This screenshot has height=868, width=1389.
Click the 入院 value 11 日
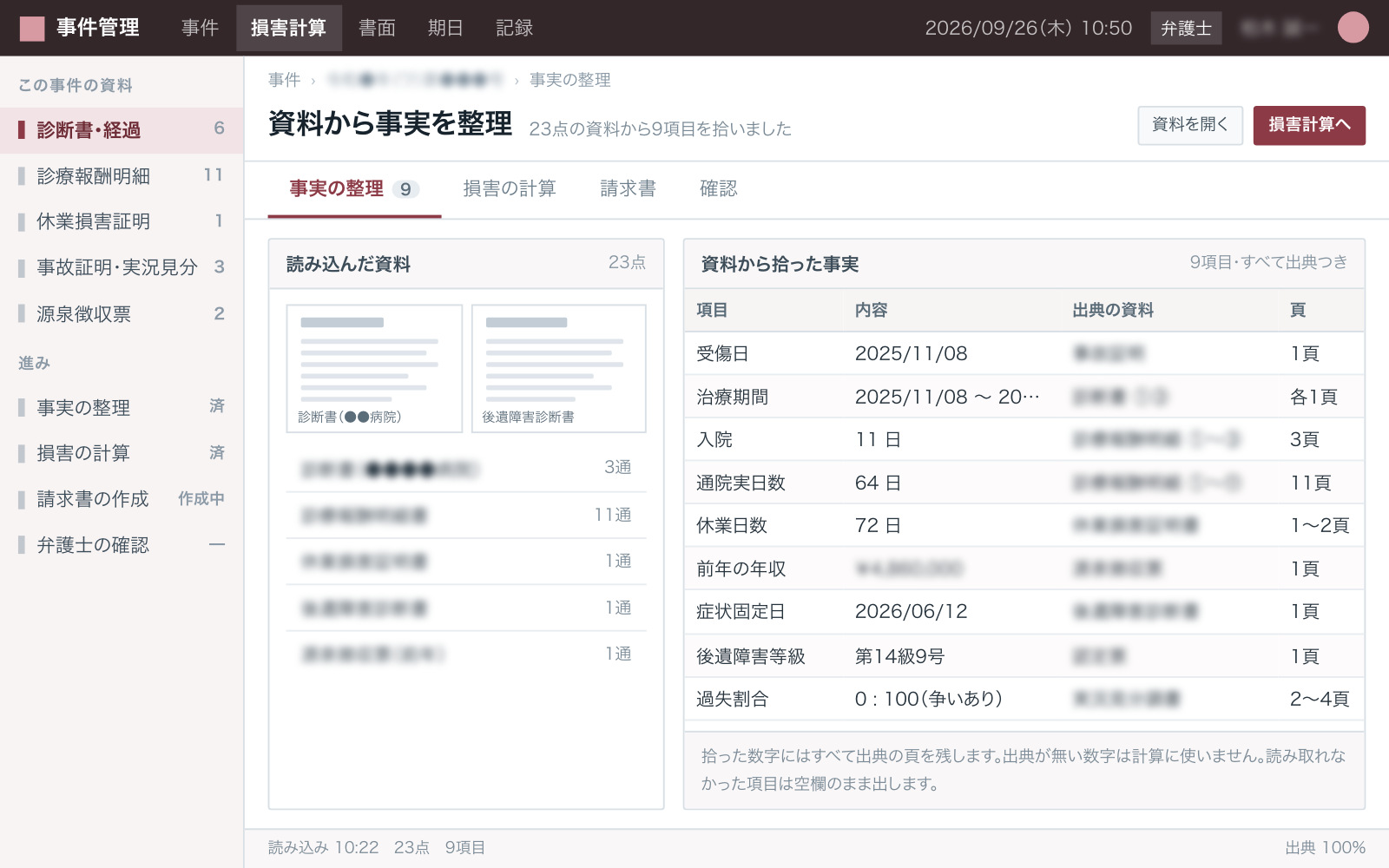pyautogui.click(x=878, y=439)
